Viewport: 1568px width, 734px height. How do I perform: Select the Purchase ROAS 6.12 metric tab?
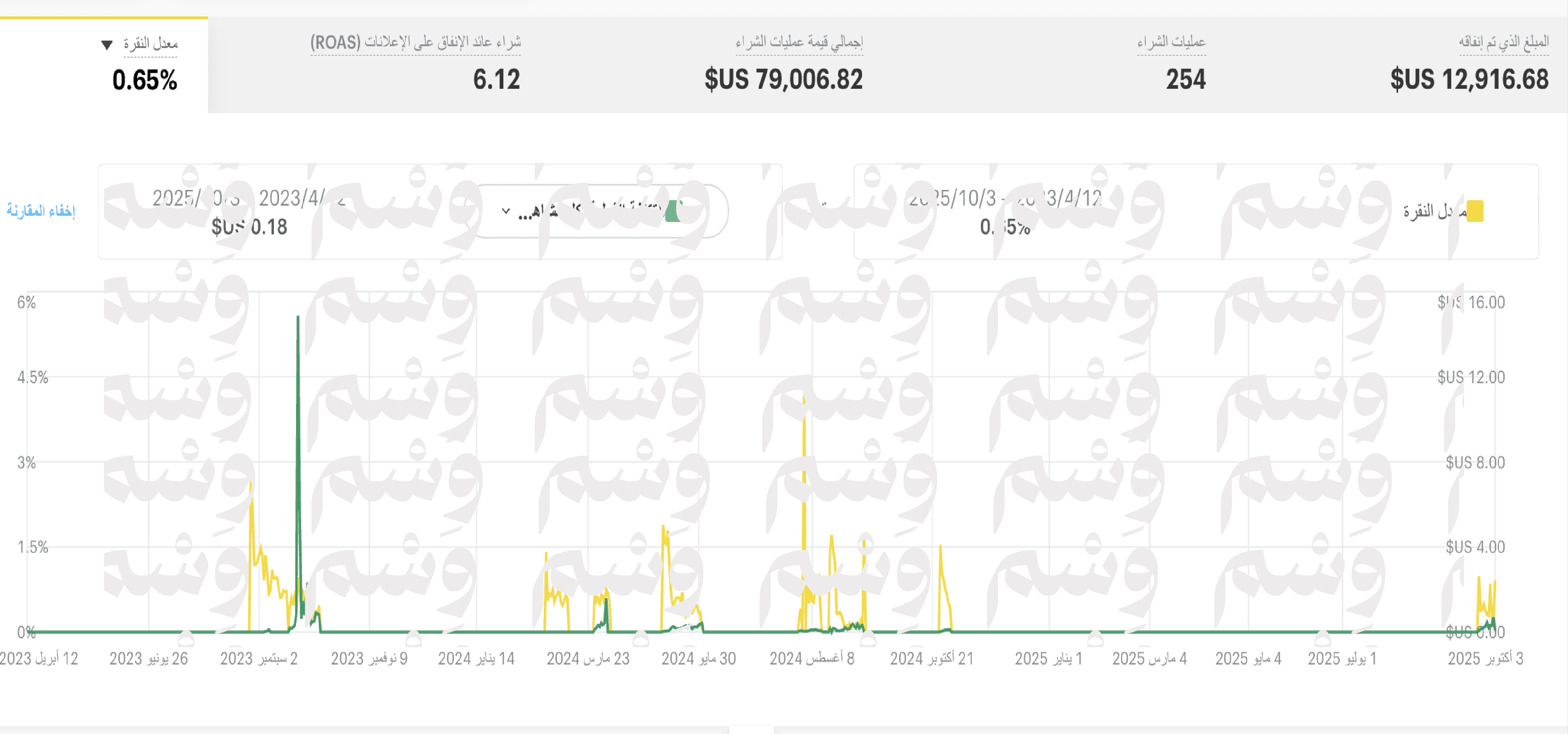[x=496, y=79]
